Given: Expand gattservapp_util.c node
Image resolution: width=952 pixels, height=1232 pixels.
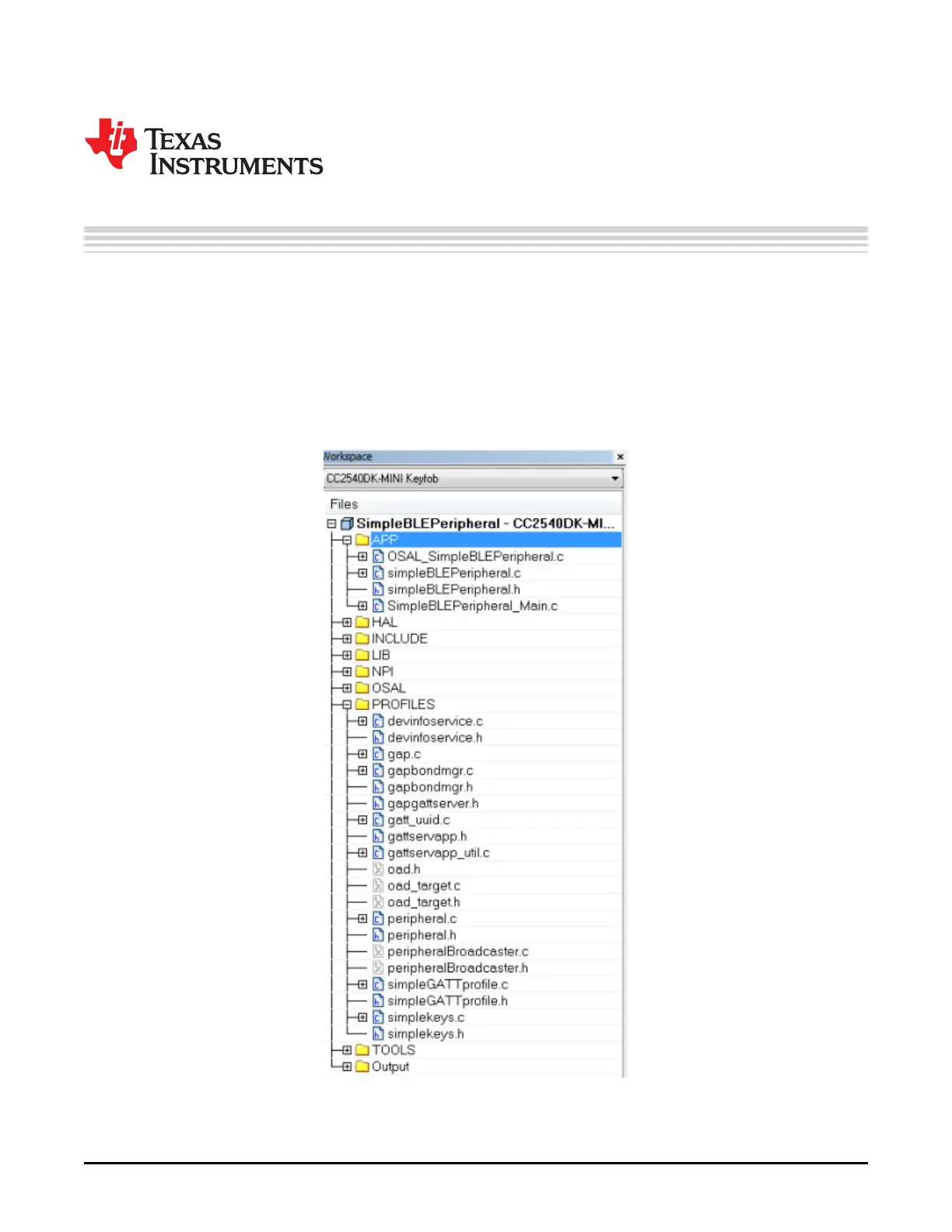Looking at the screenshot, I should click(362, 852).
